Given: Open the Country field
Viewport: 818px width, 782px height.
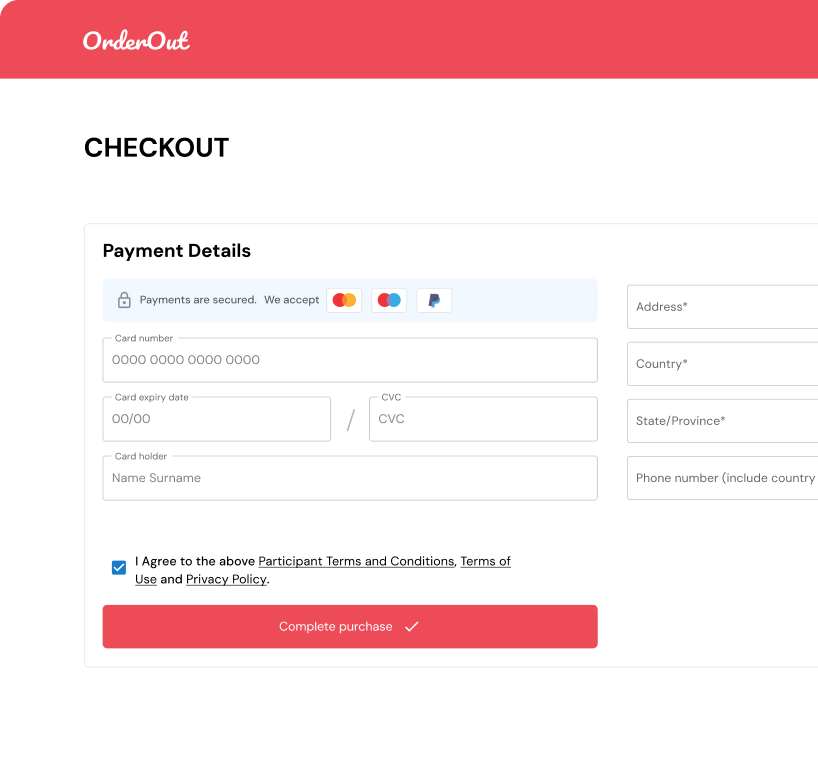Looking at the screenshot, I should pos(722,364).
